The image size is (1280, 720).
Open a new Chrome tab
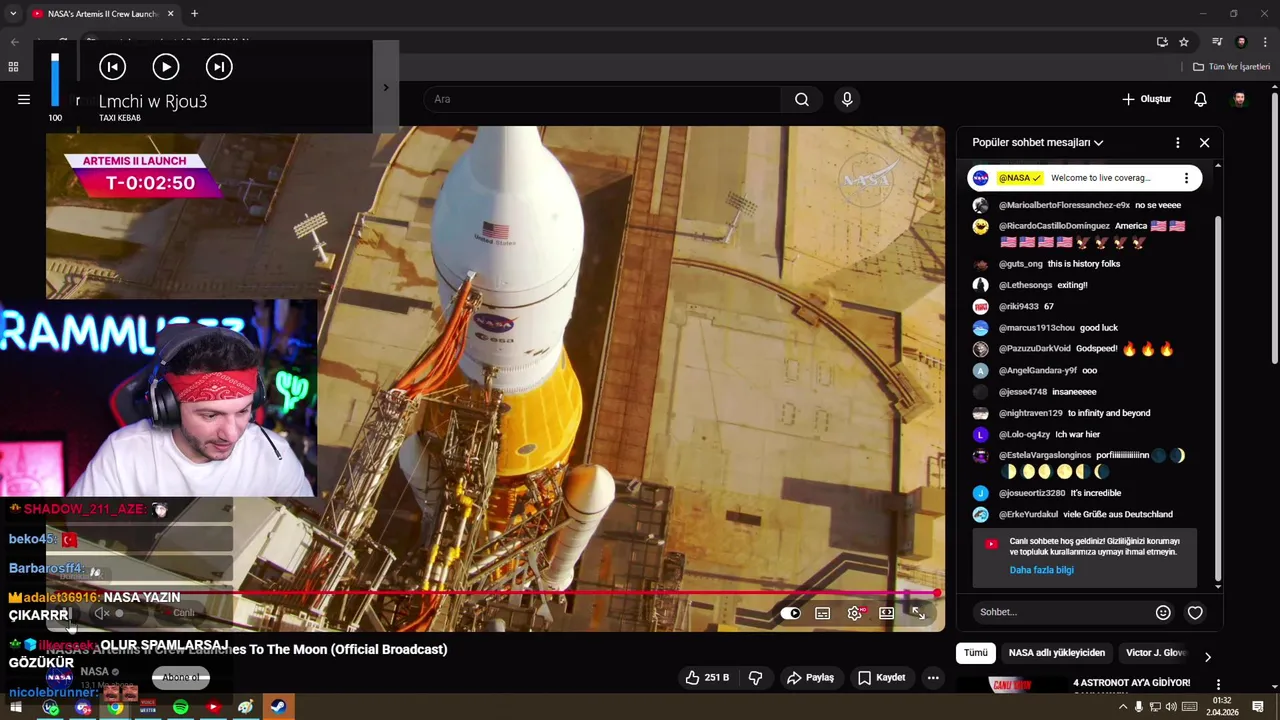[194, 14]
